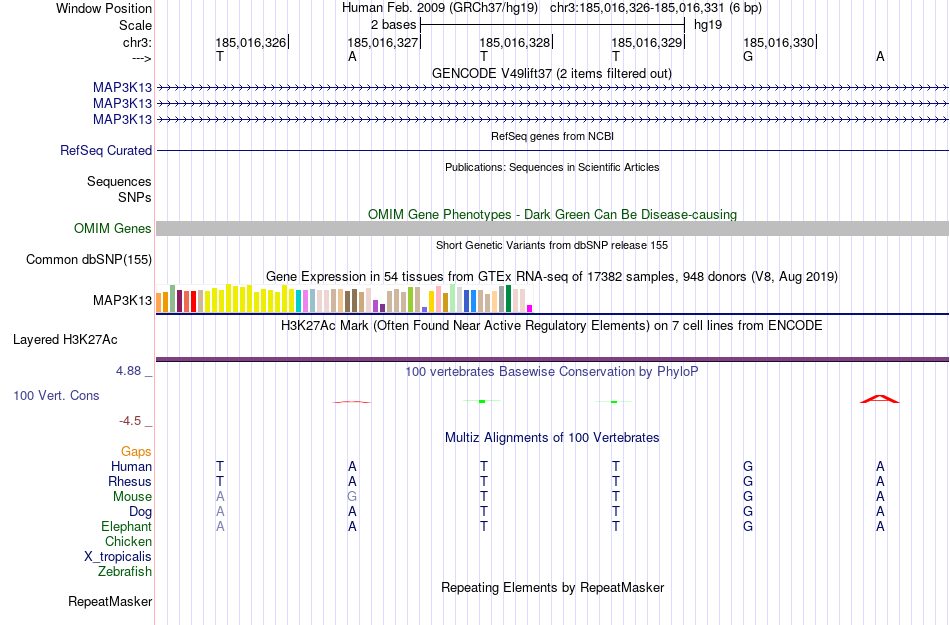
Task: Open "OMIM Gene Phenotypes" track title
Action: [x=552, y=214]
